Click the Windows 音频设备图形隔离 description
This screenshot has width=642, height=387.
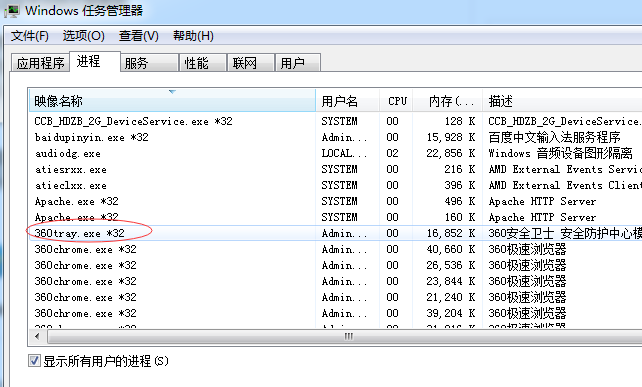pos(561,153)
